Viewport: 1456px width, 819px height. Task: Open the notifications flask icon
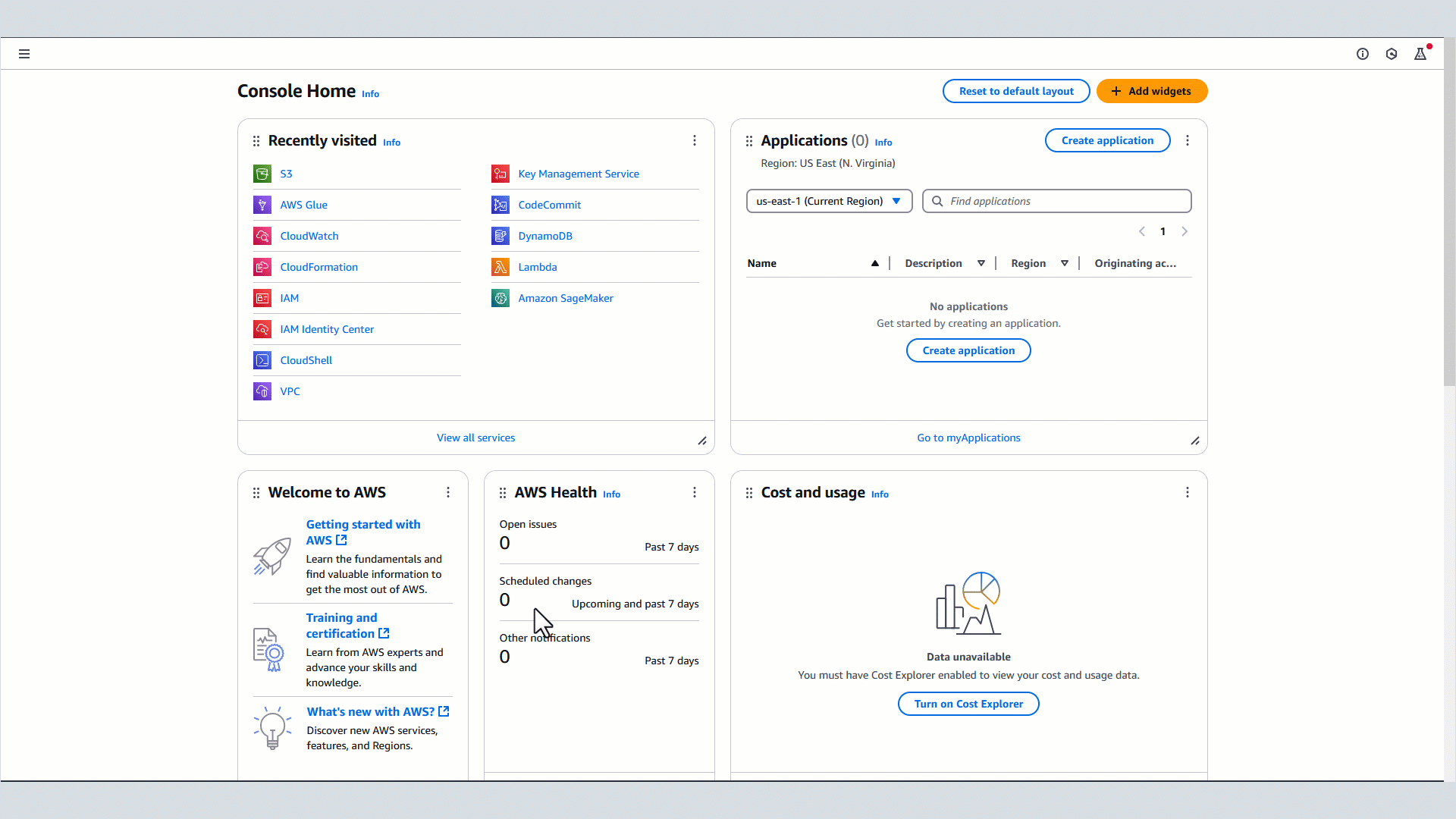pyautogui.click(x=1420, y=54)
